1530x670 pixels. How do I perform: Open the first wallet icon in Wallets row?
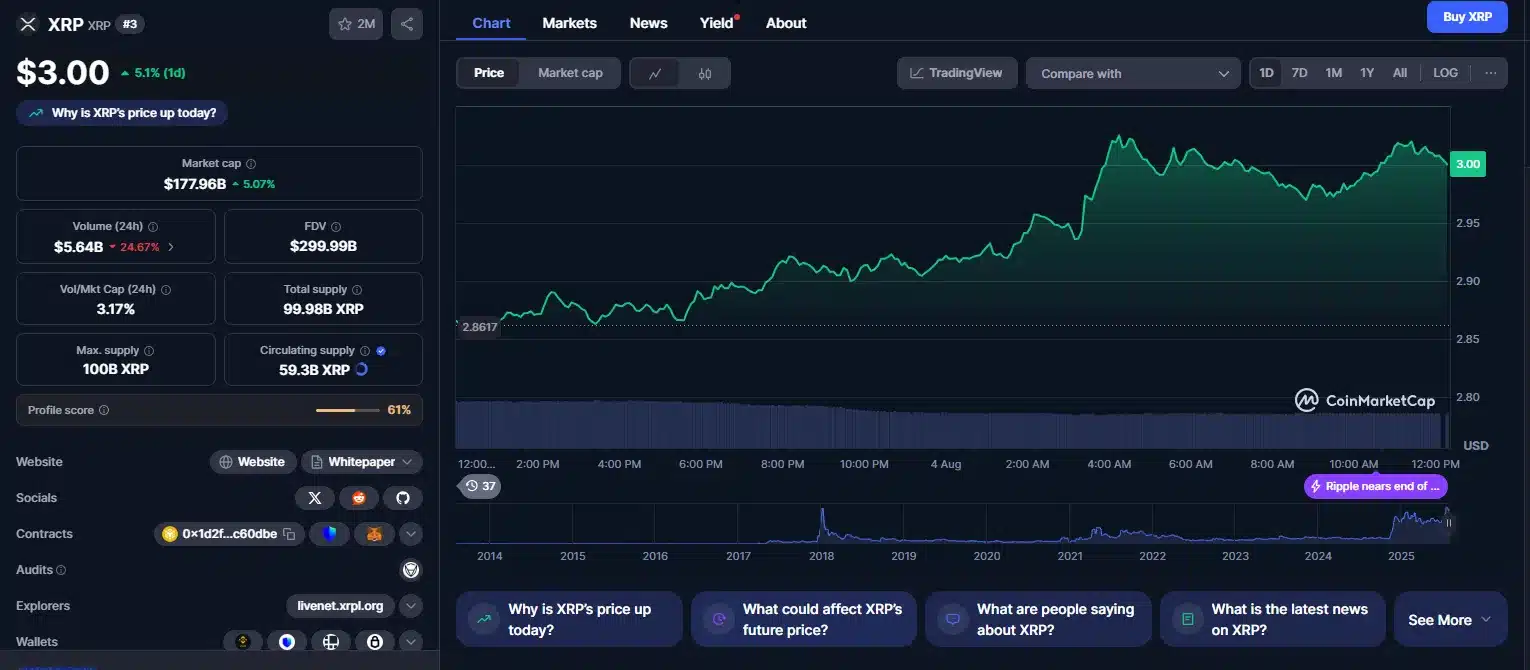pyautogui.click(x=242, y=642)
